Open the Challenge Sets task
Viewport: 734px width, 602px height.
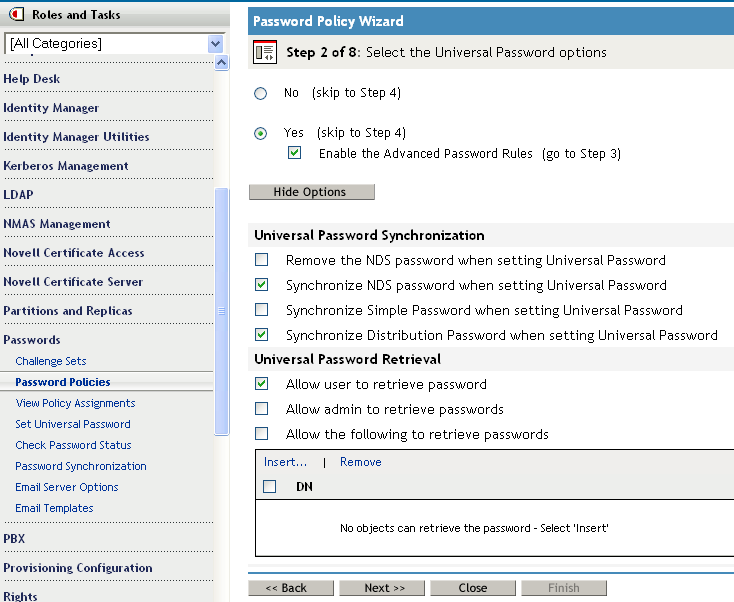[x=51, y=361]
